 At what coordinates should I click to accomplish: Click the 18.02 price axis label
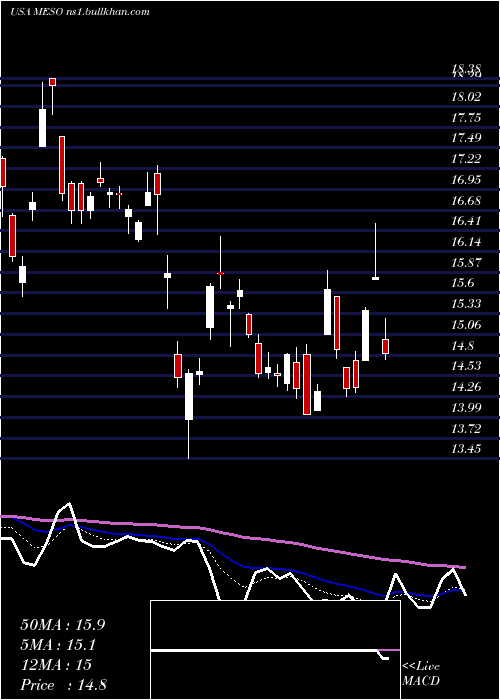tap(466, 97)
